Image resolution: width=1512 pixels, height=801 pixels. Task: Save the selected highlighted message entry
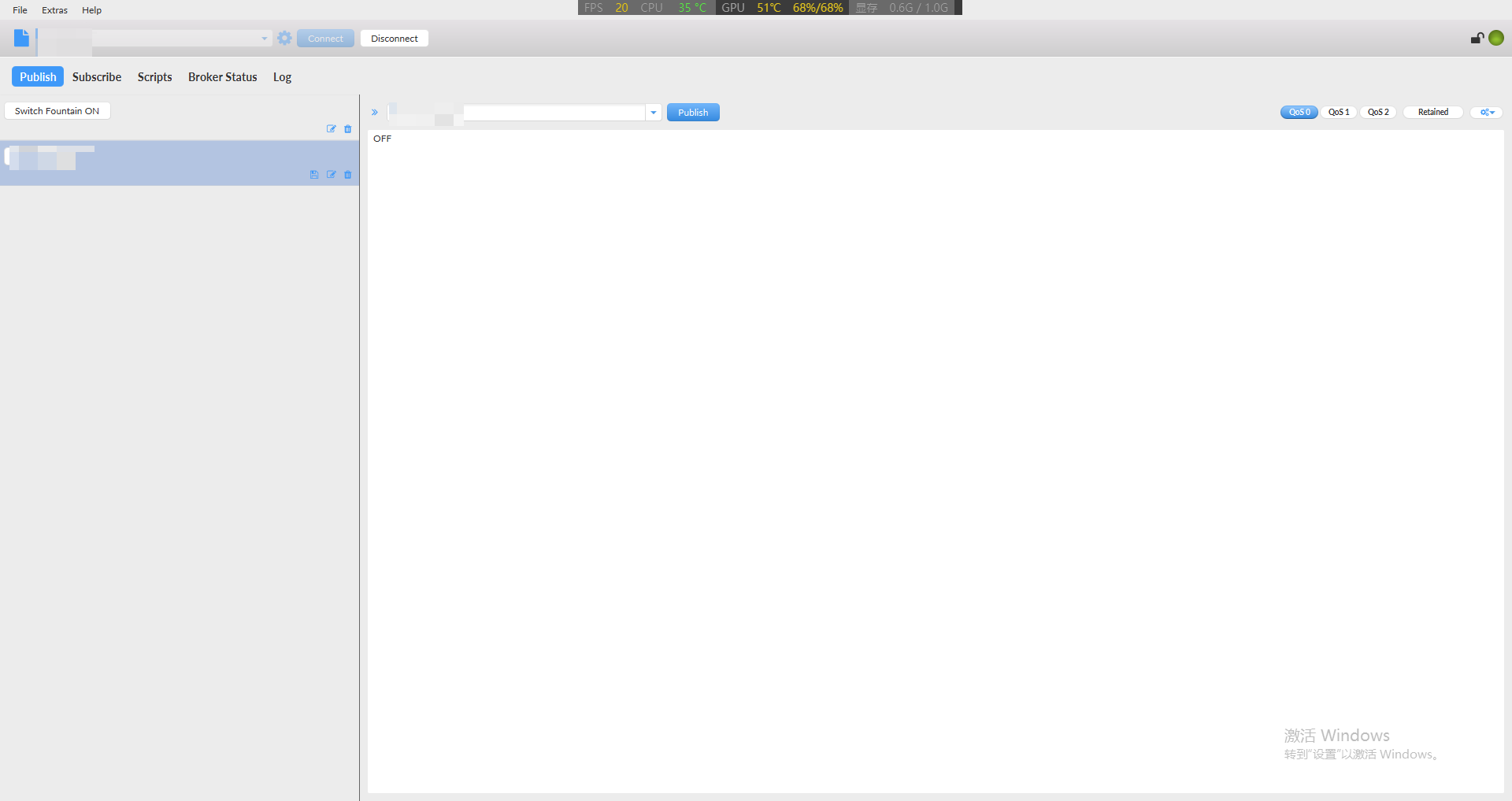point(314,175)
